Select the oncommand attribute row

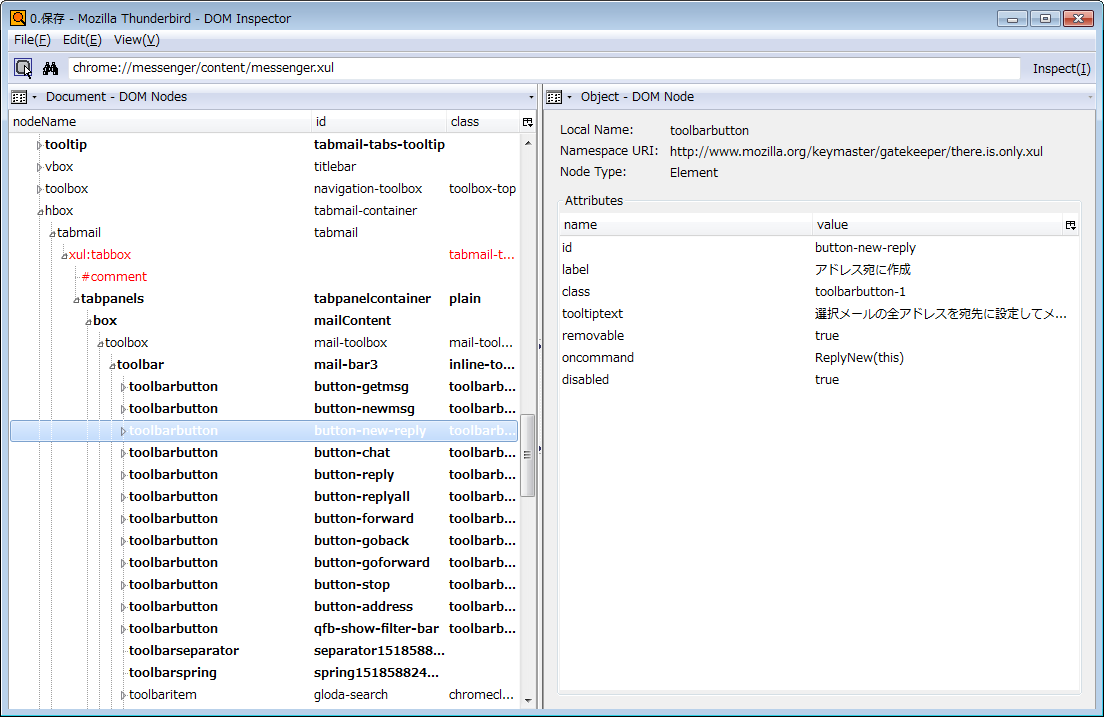point(819,357)
